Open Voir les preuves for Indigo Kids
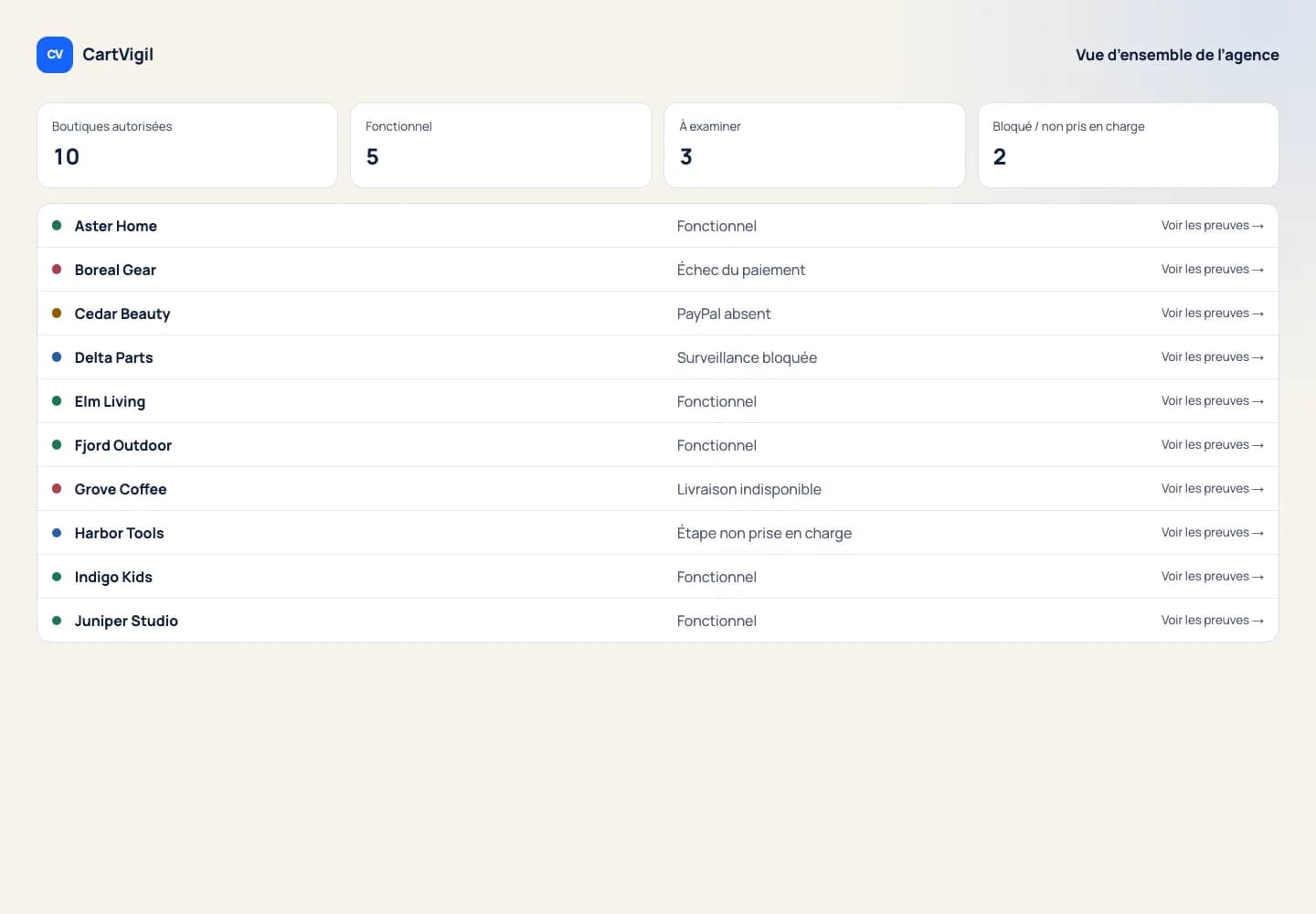The width and height of the screenshot is (1316, 914). [1213, 577]
